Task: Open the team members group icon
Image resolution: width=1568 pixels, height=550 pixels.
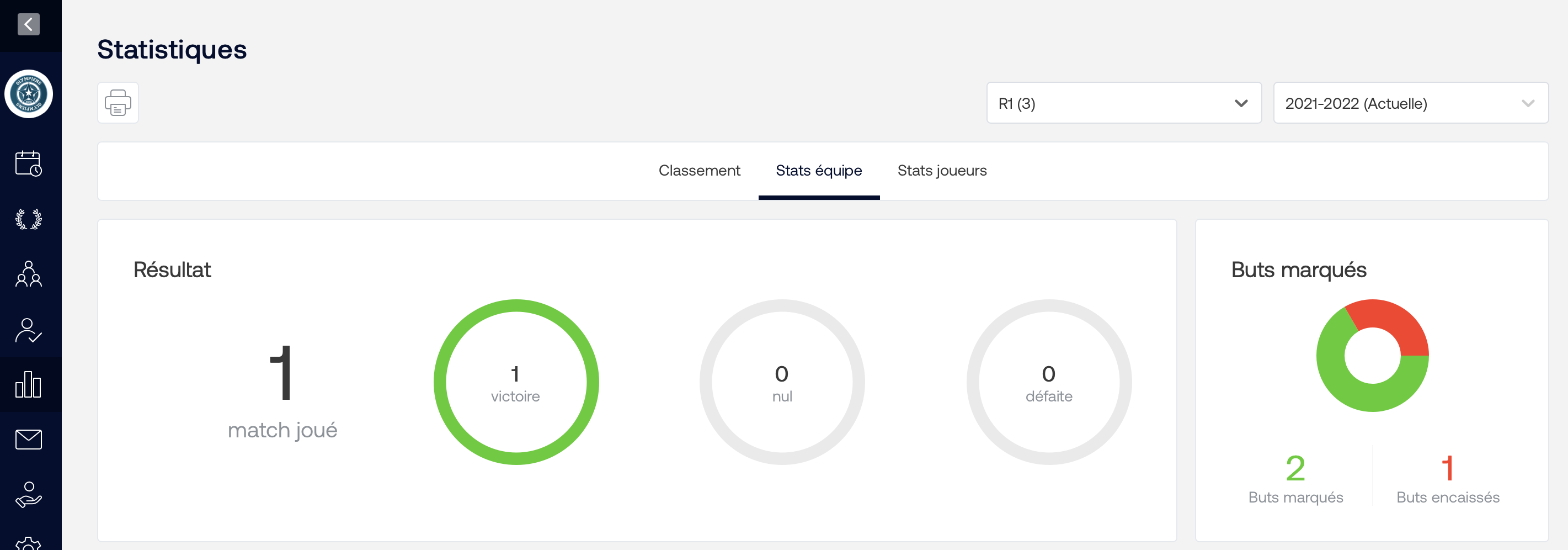Action: [29, 274]
